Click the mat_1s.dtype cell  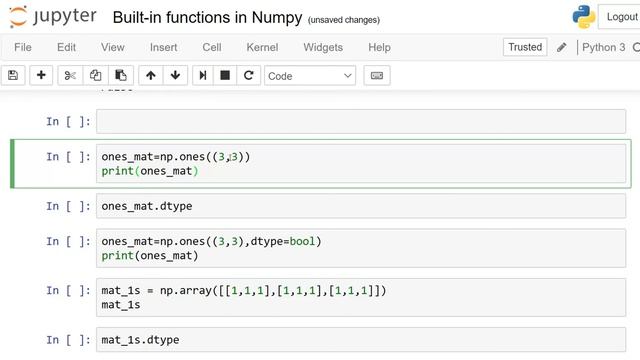(361, 340)
